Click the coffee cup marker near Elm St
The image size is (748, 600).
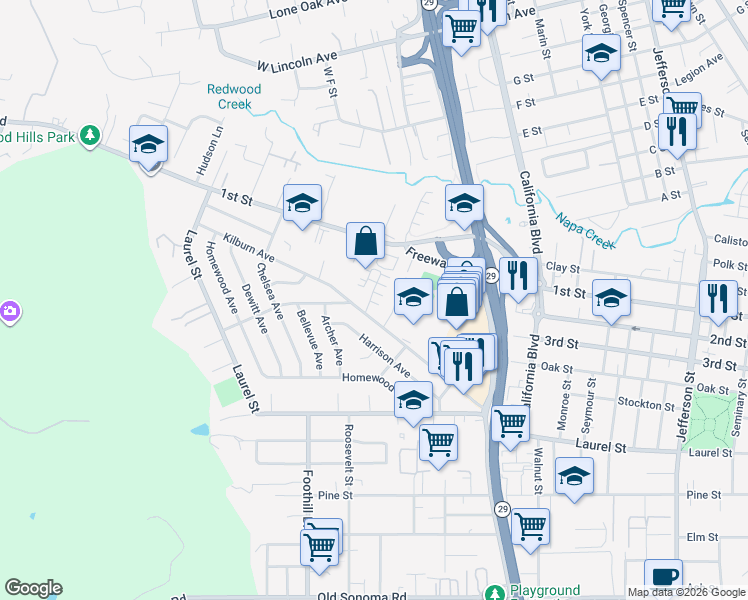click(663, 578)
